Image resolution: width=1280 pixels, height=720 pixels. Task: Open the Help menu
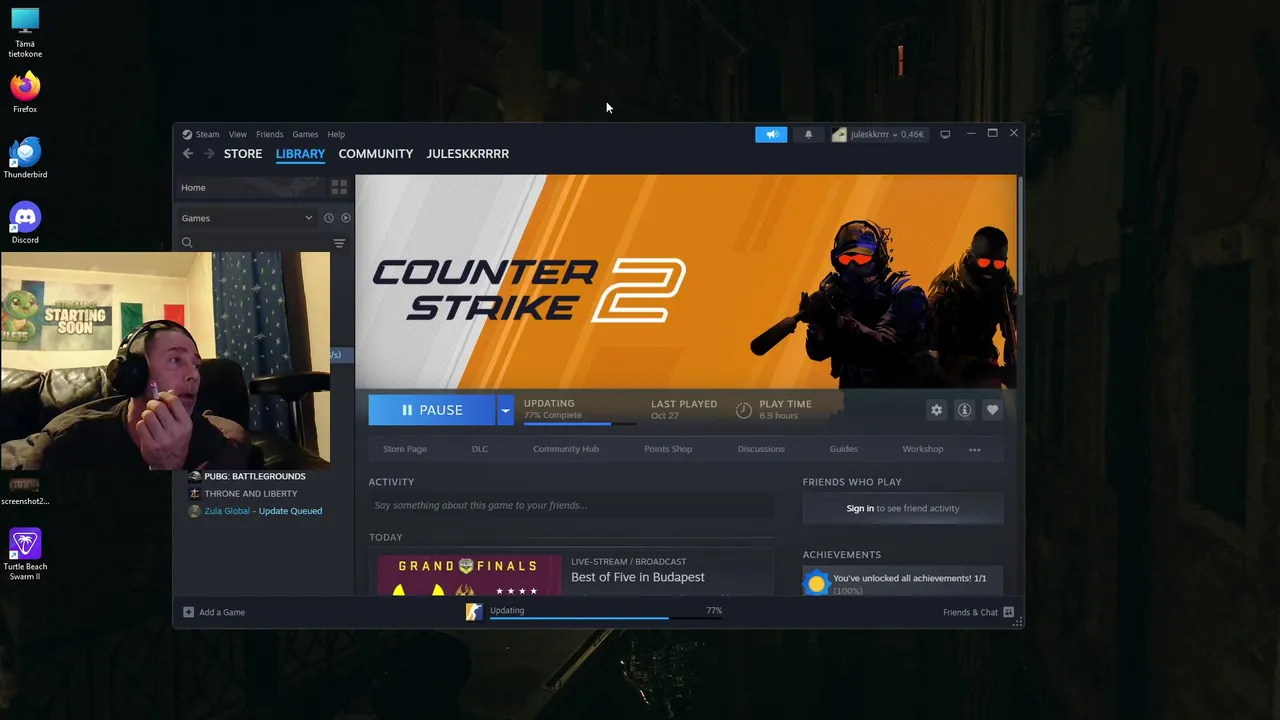point(336,134)
